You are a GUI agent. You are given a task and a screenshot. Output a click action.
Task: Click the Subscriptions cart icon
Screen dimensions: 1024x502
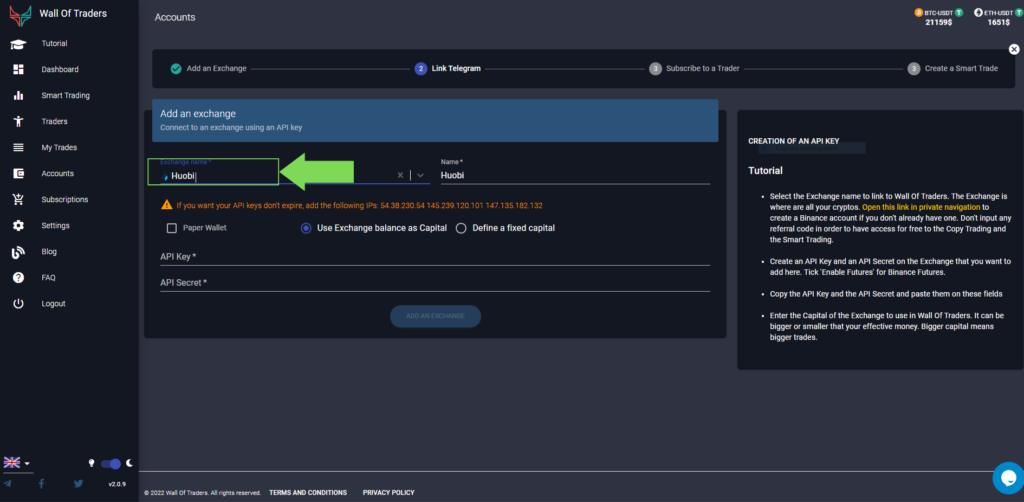click(x=18, y=200)
